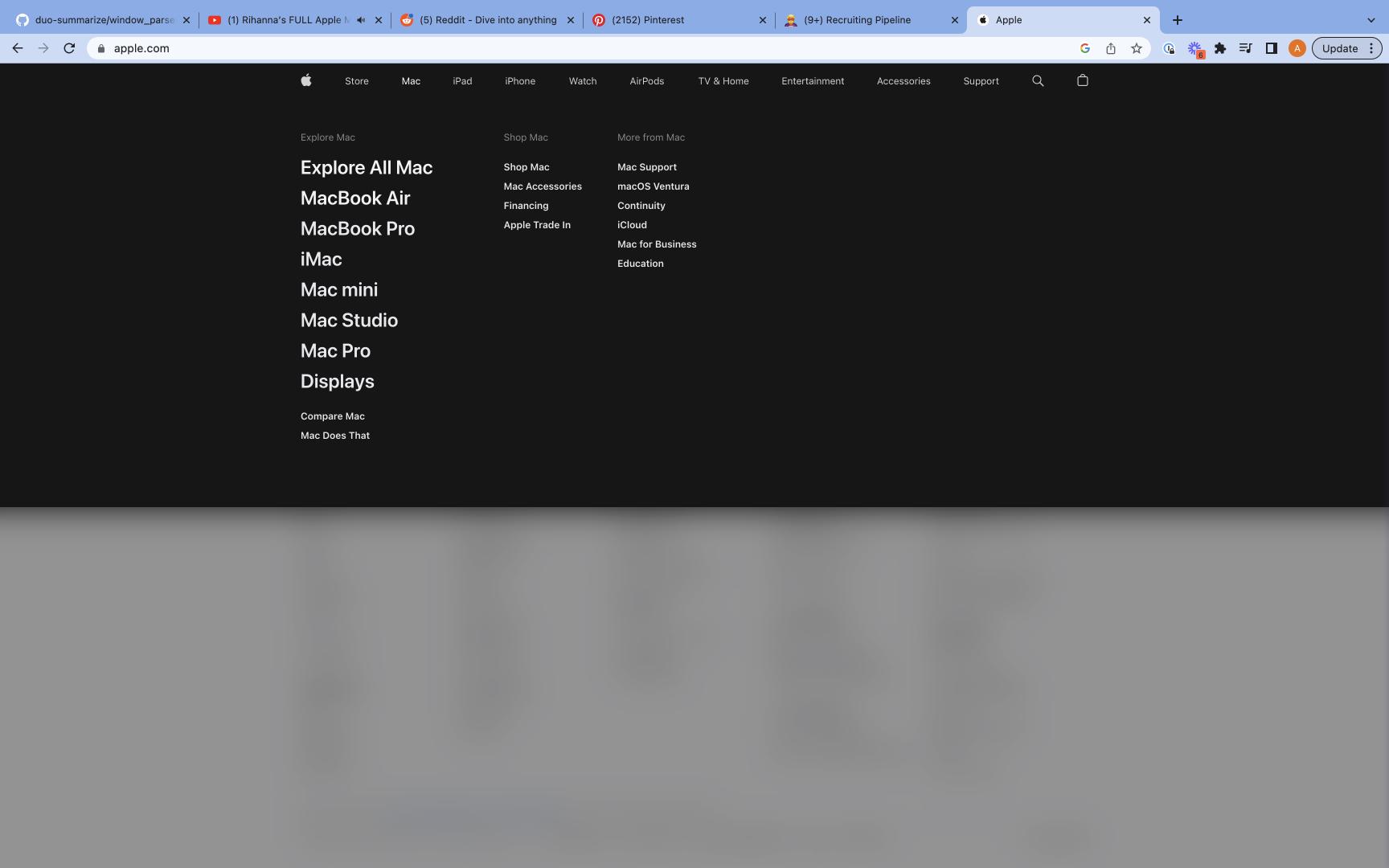The height and width of the screenshot is (868, 1389).
Task: Click the Update button in Chrome
Action: coord(1340,48)
